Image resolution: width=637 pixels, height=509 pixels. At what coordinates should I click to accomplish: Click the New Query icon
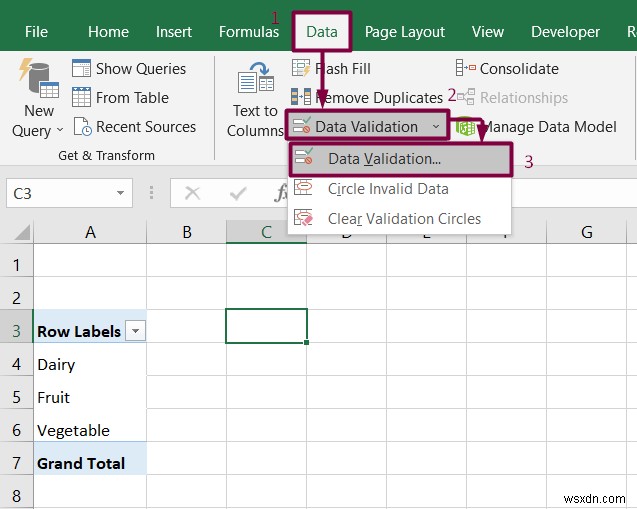(x=39, y=78)
